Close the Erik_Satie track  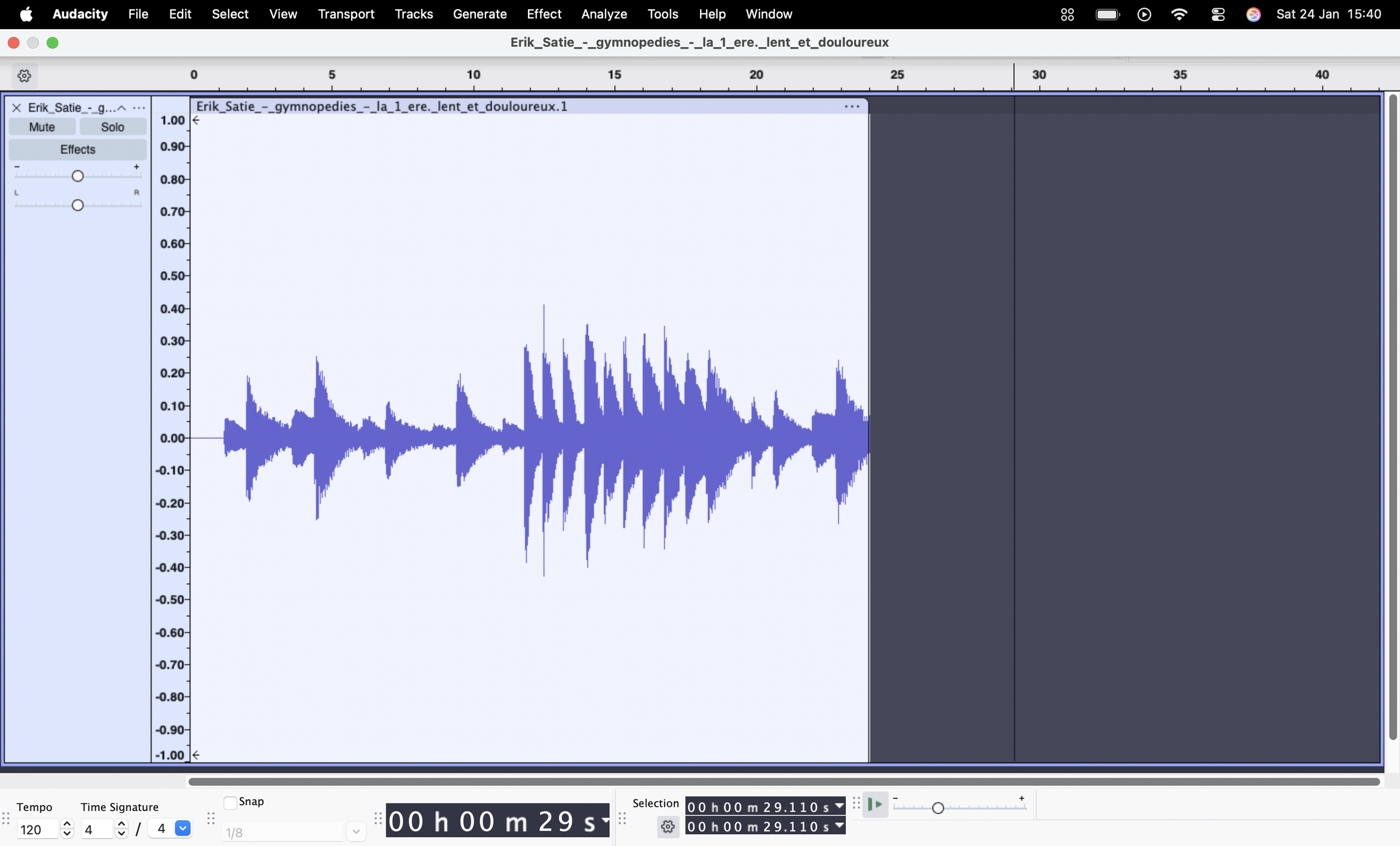point(16,107)
